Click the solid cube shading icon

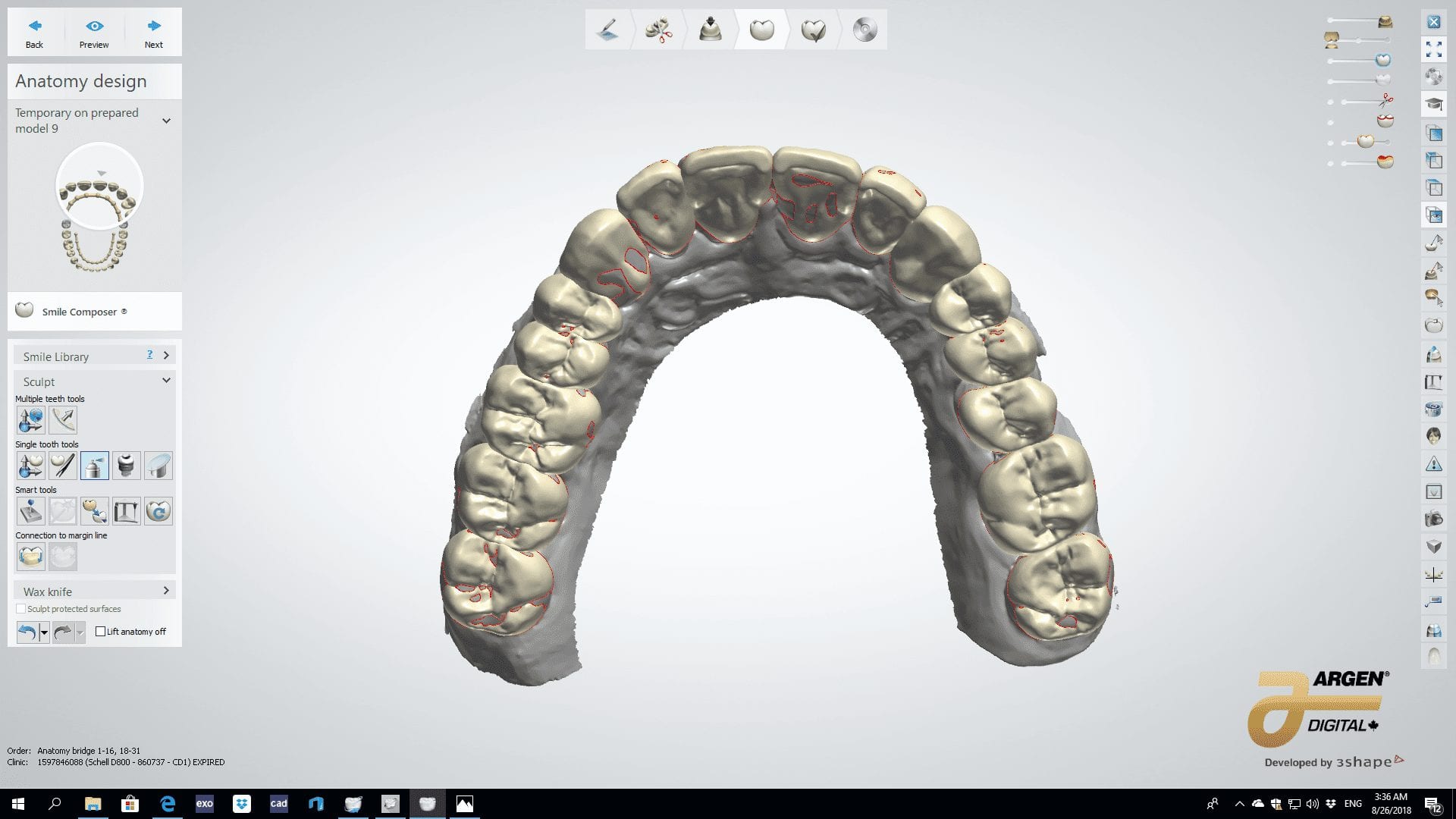point(1433,546)
